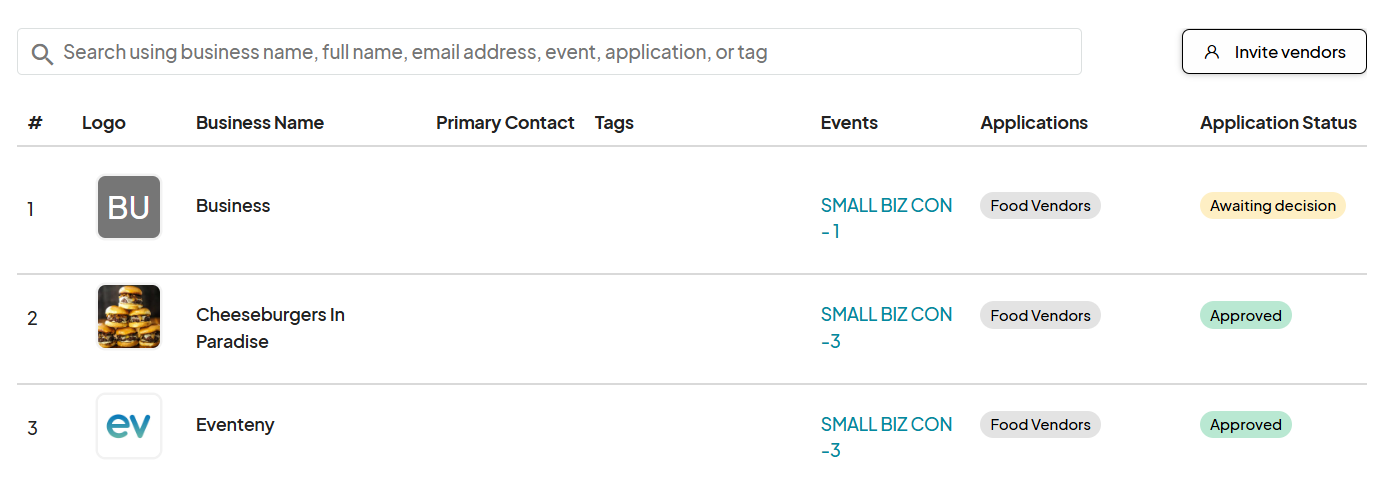Focus the vendor search field

[x=560, y=52]
